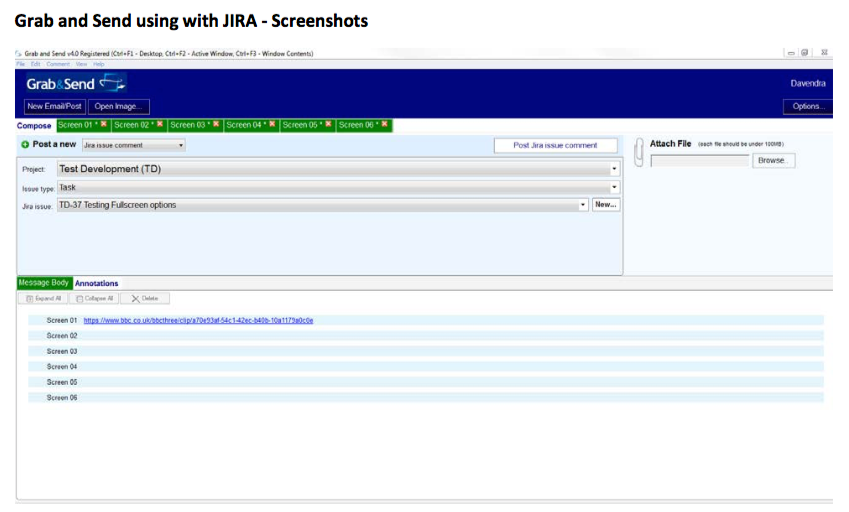Viewport: 849px width, 512px height.
Task: Minimize the Grab and Send window
Action: (x=791, y=52)
